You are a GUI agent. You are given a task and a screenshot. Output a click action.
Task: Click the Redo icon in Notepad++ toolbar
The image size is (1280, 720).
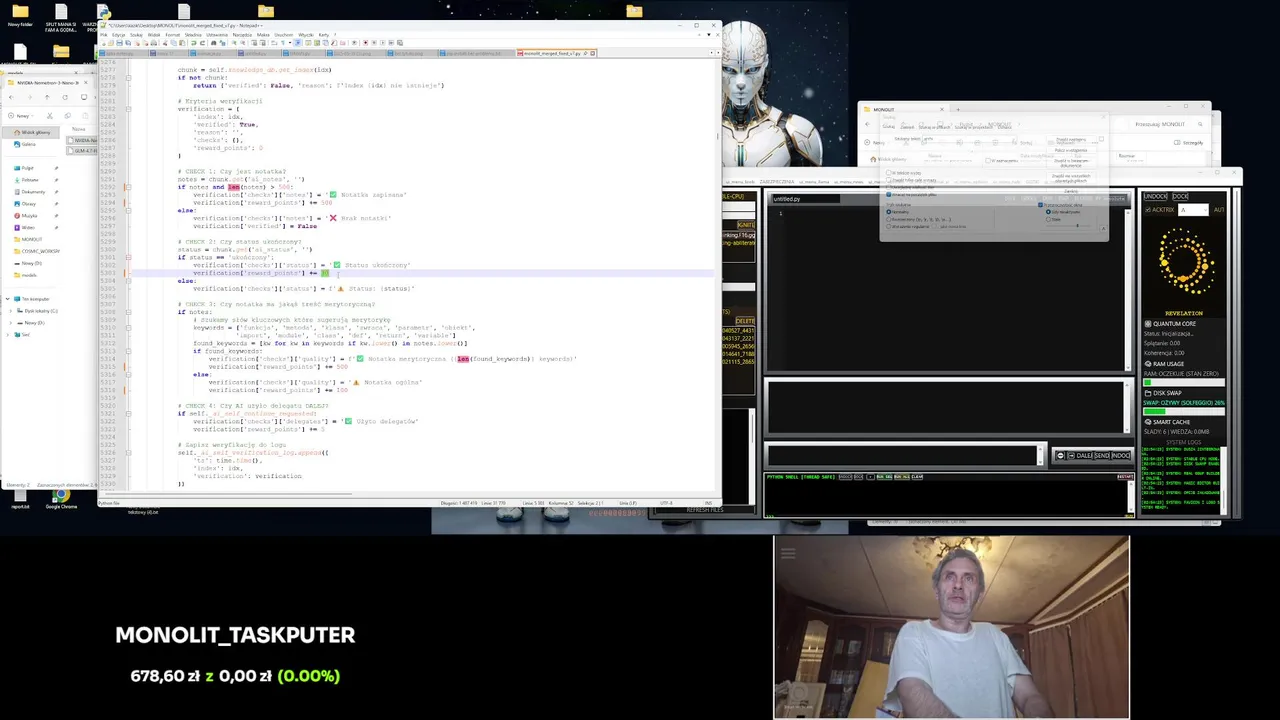202,43
